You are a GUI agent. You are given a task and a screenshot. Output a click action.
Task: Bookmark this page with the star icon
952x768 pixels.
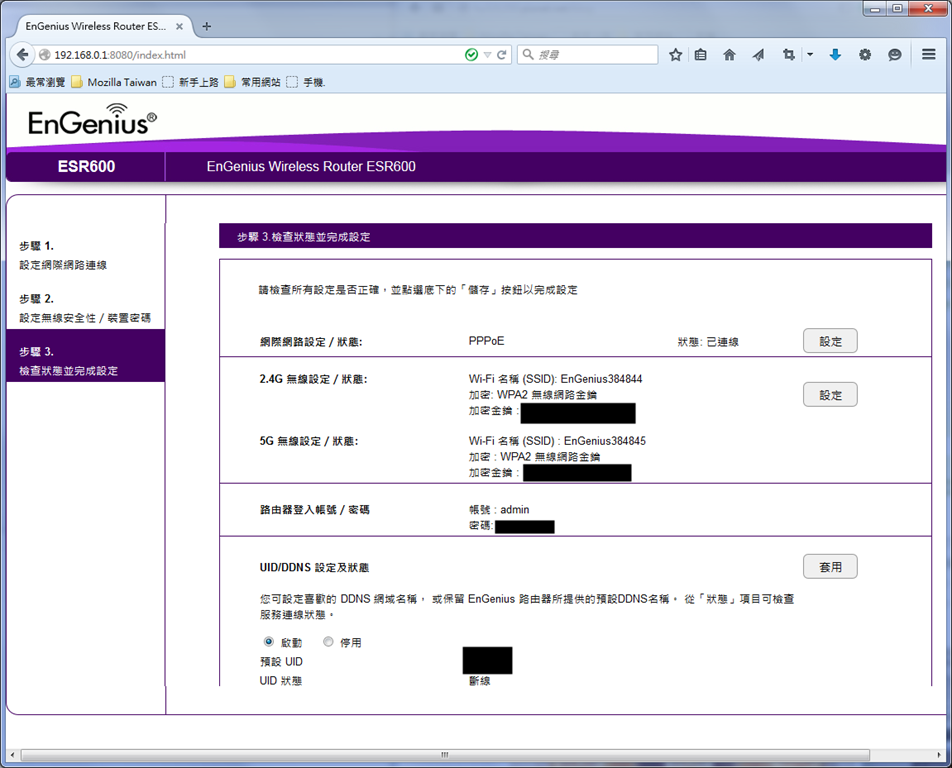pos(675,55)
